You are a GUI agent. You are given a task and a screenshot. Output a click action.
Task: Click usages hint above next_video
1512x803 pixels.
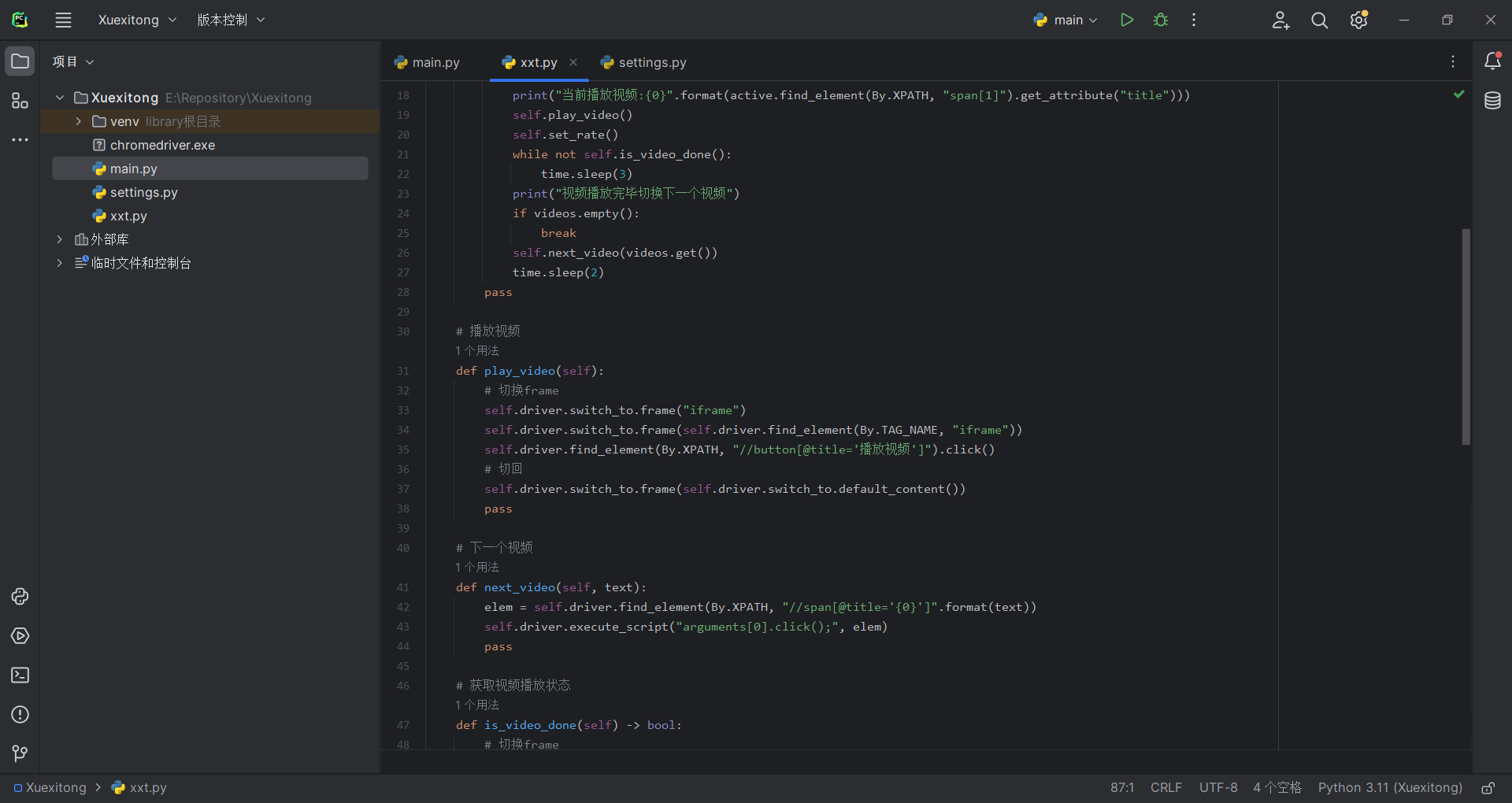(477, 567)
